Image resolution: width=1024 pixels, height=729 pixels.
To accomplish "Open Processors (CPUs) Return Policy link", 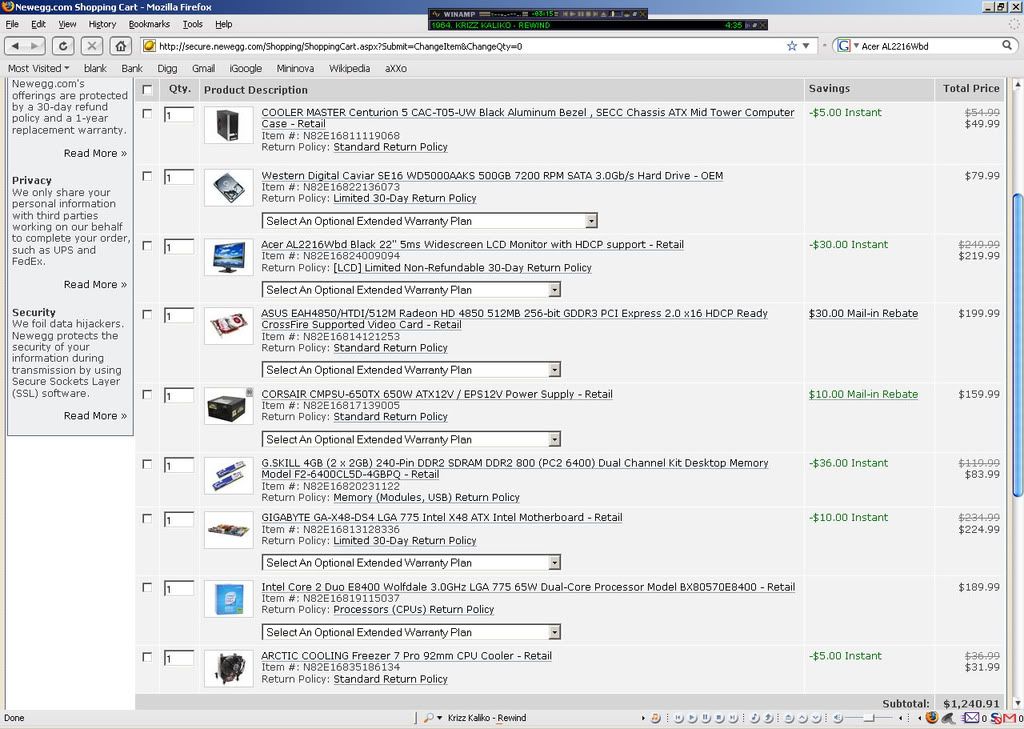I will pos(413,609).
